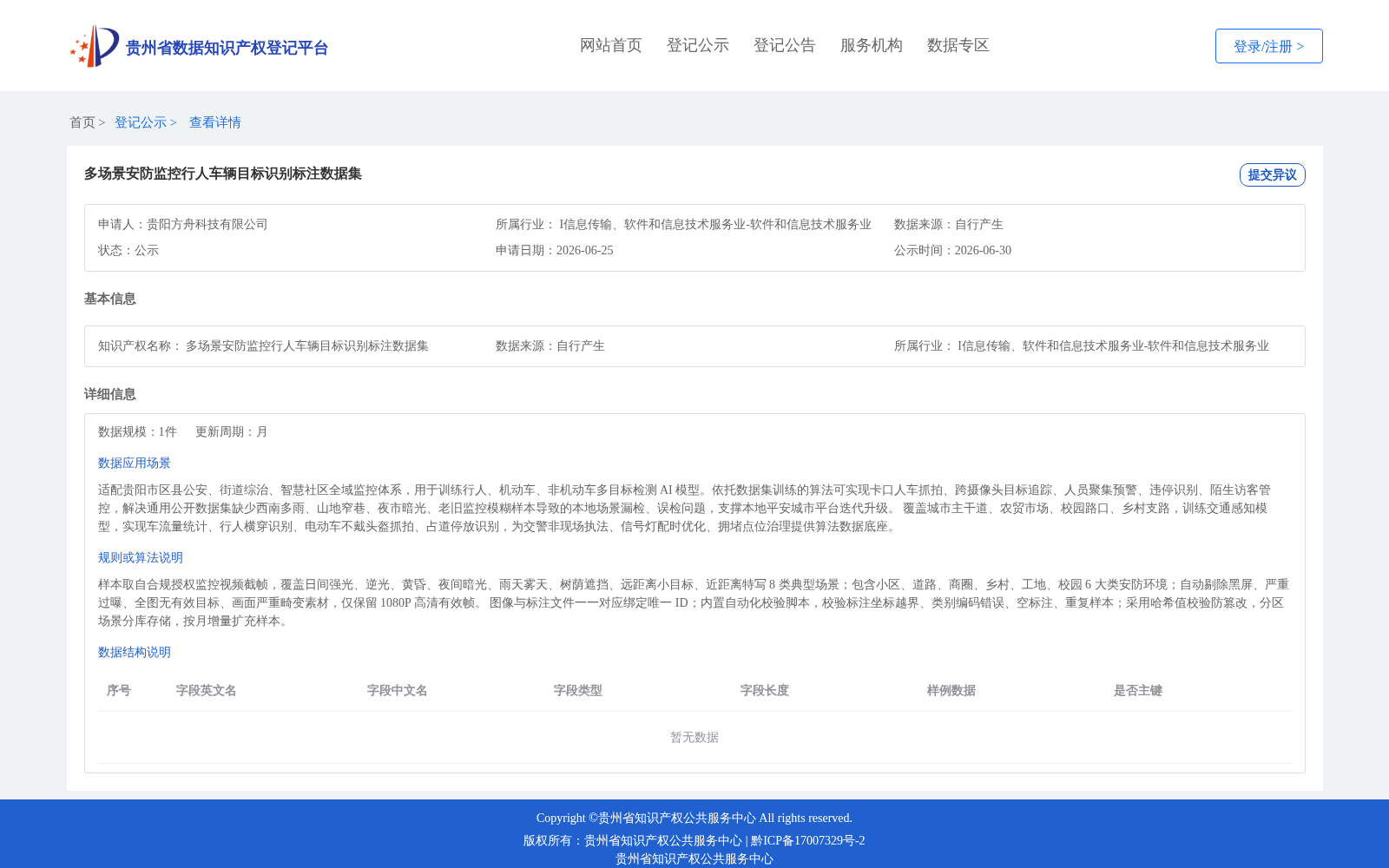Open 登记公示 navigation menu
Image resolution: width=1389 pixels, height=868 pixels.
click(698, 45)
